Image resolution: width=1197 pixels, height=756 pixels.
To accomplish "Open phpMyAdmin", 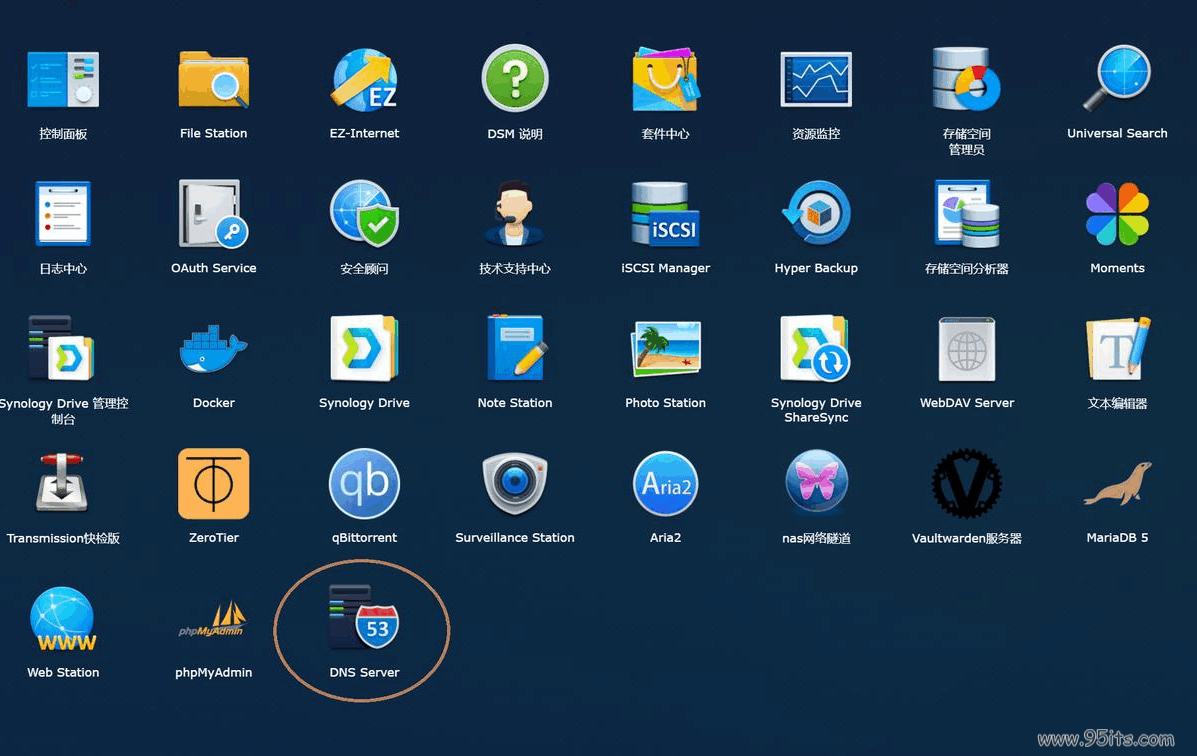I will [214, 619].
